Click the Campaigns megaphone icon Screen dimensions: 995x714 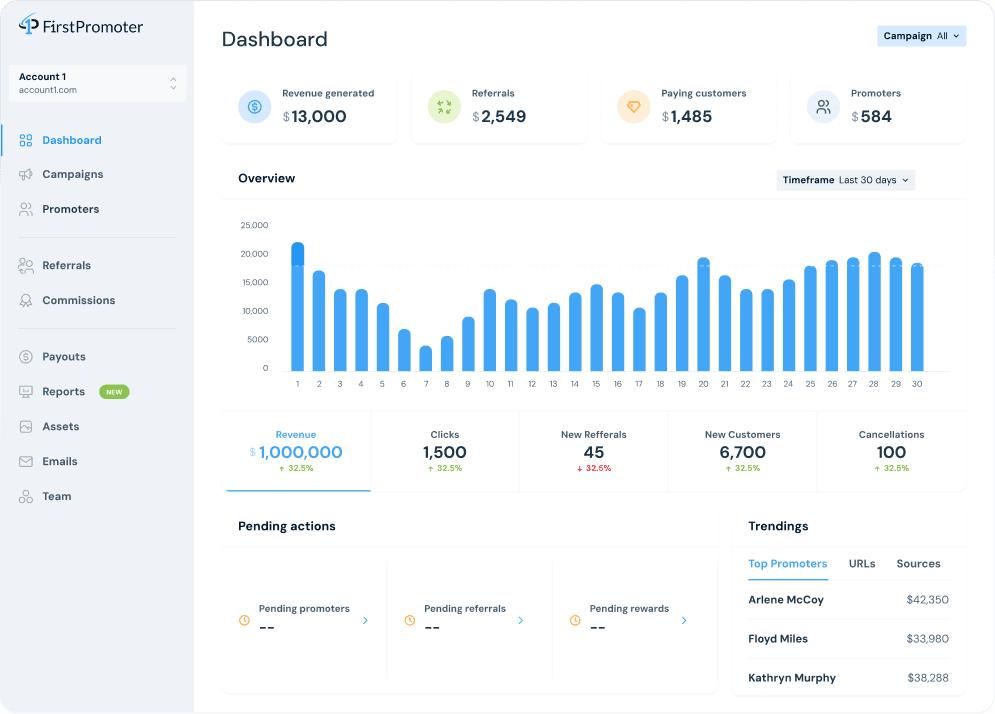tap(25, 175)
